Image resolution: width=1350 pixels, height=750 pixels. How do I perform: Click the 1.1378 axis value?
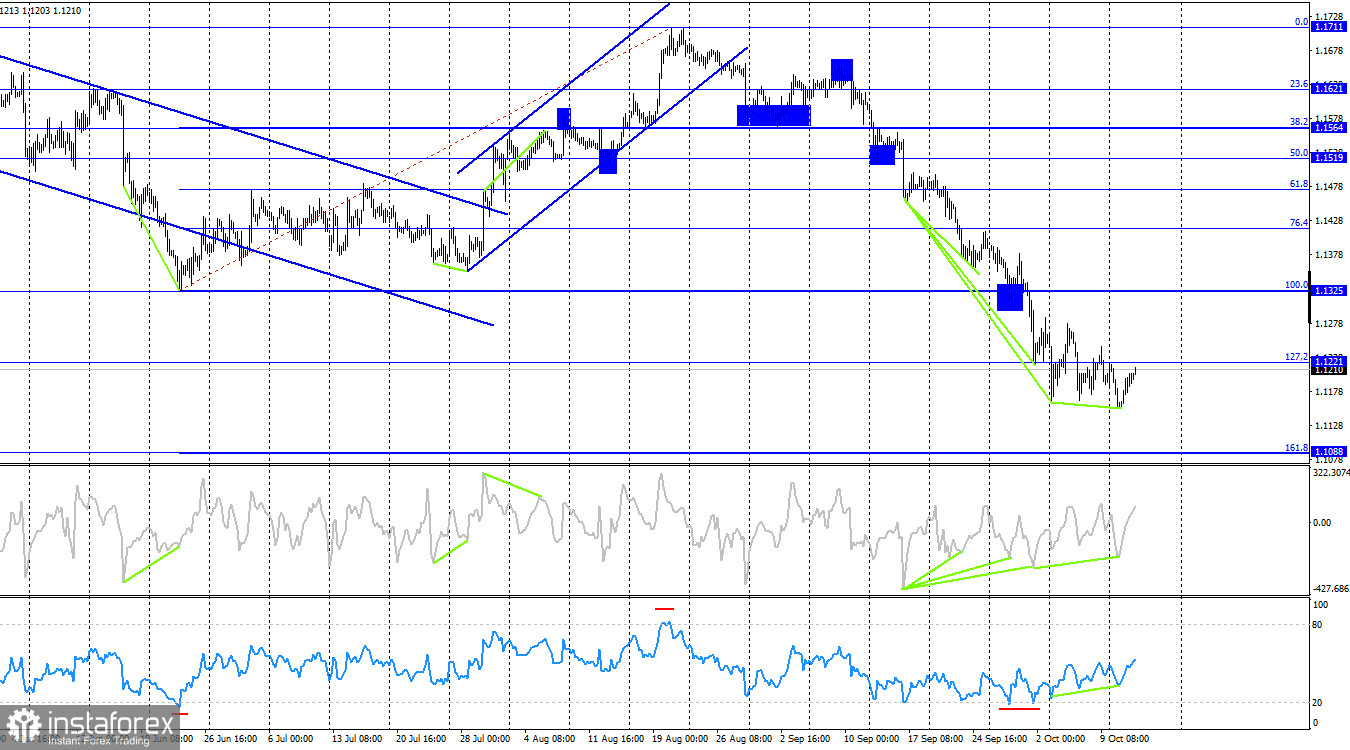[x=1330, y=255]
